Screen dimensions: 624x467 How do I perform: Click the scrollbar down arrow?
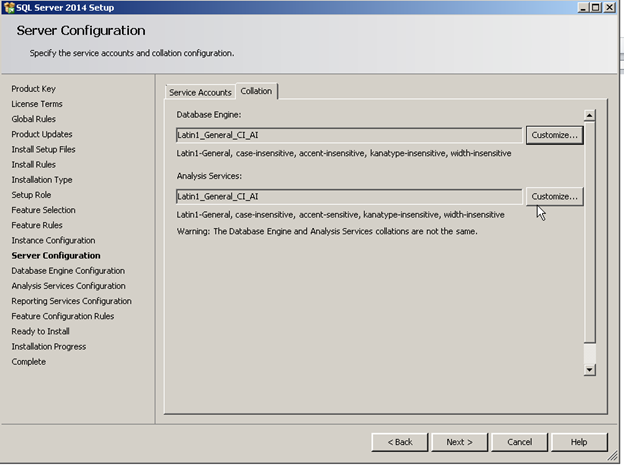click(x=589, y=370)
